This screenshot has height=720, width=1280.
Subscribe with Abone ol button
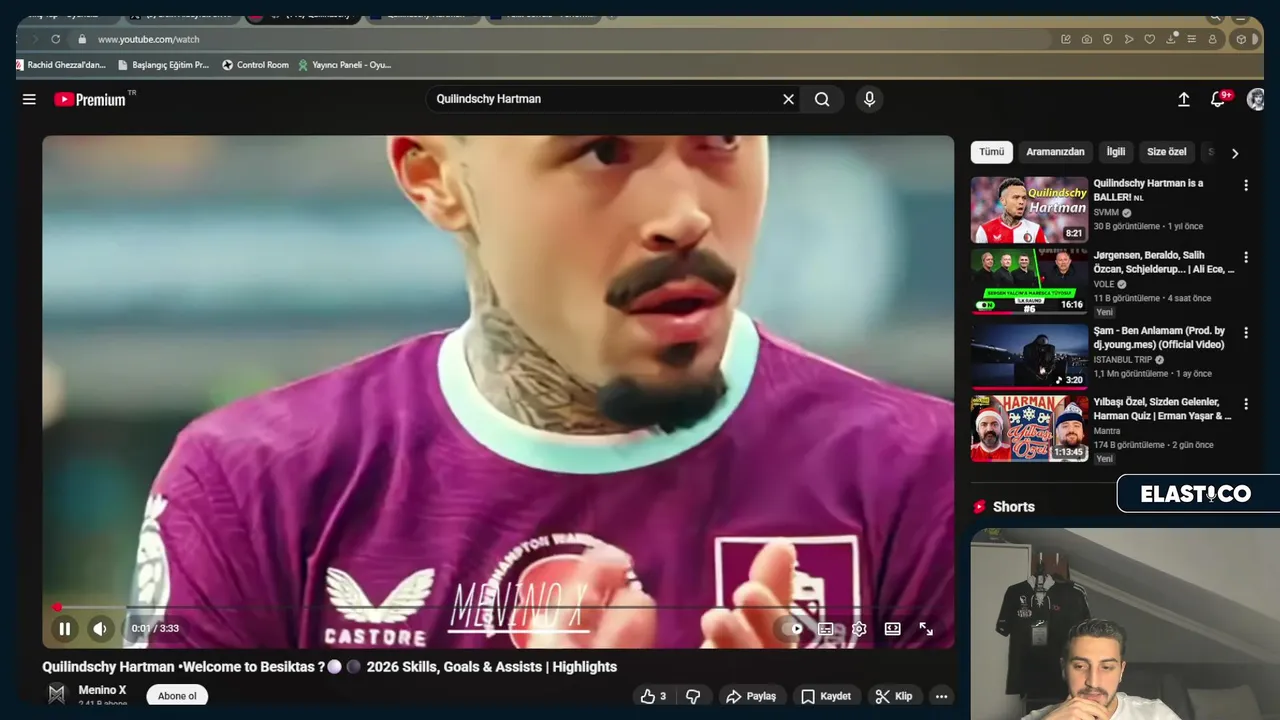[177, 696]
